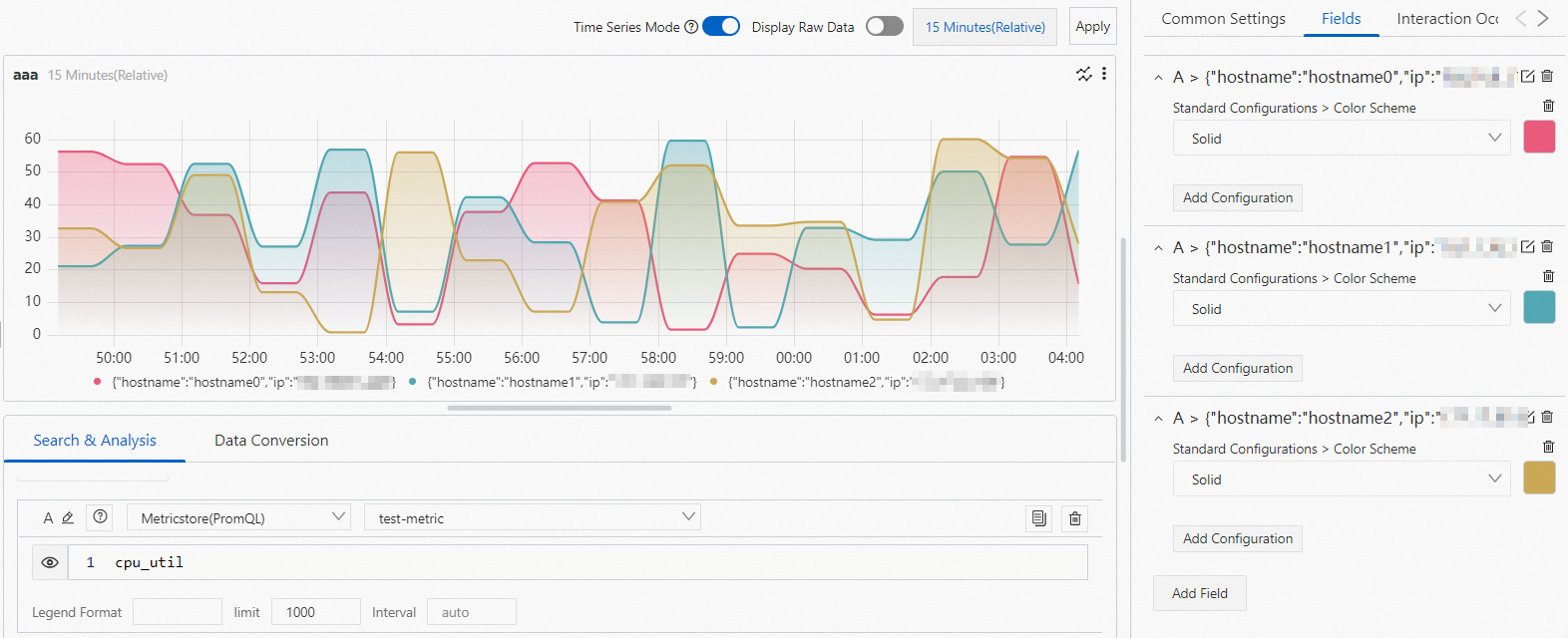Screen dimensions: 1568x638
Task: Click the horizontal scrollbar under the chart
Action: tap(559, 408)
